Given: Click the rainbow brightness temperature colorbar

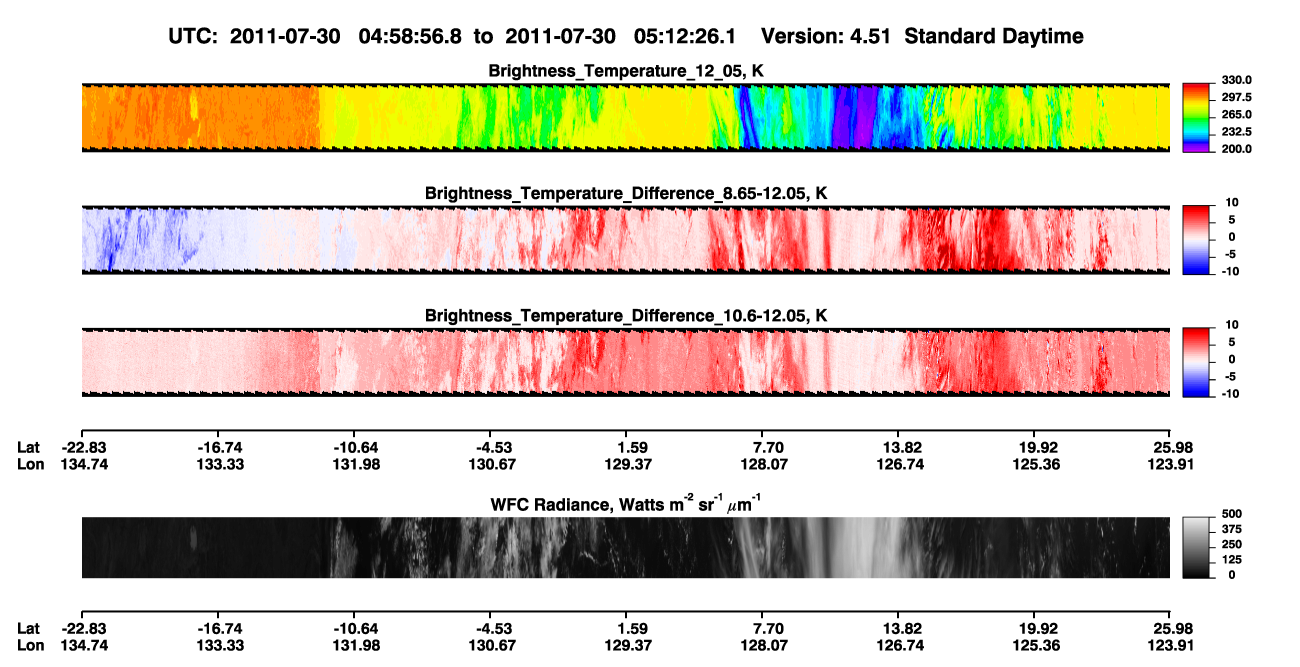Looking at the screenshot, I should click(1196, 117).
